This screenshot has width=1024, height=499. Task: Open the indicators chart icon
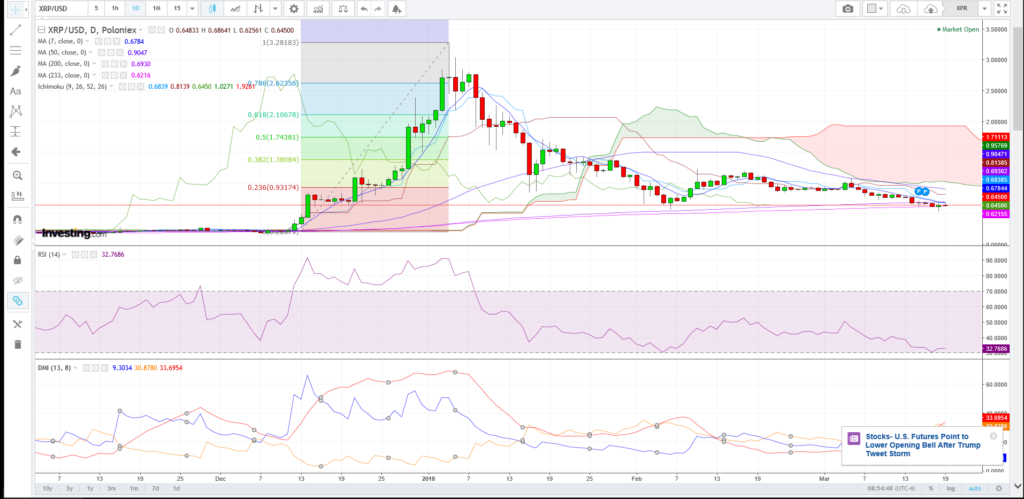click(317, 8)
